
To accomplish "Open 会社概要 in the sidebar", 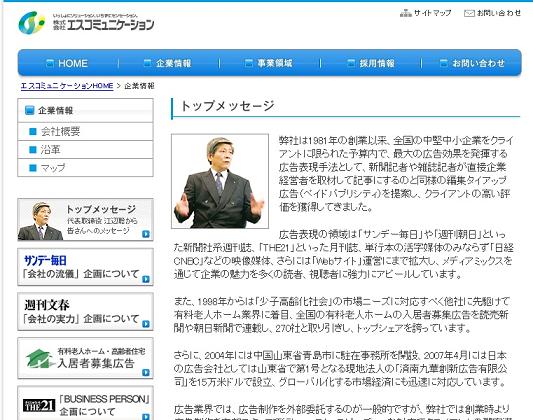I will pyautogui.click(x=85, y=131).
